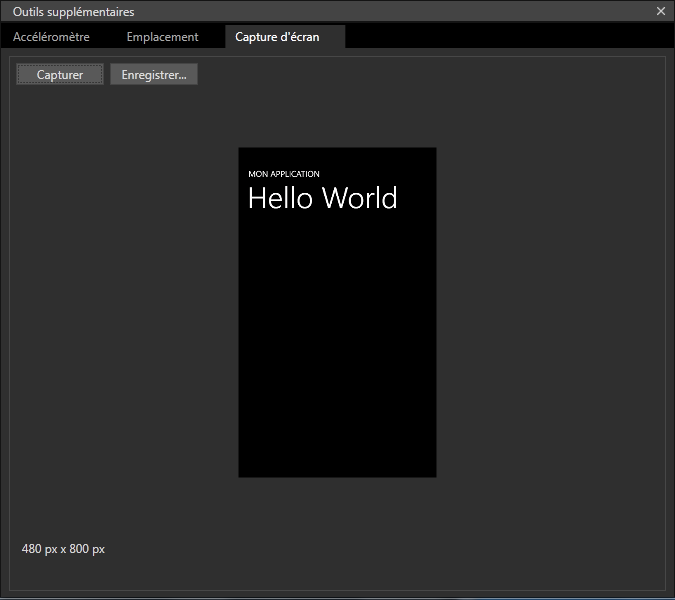Screen dimensions: 675x600
Task: Click the center of the captured phone screenshot
Action: tap(337, 312)
